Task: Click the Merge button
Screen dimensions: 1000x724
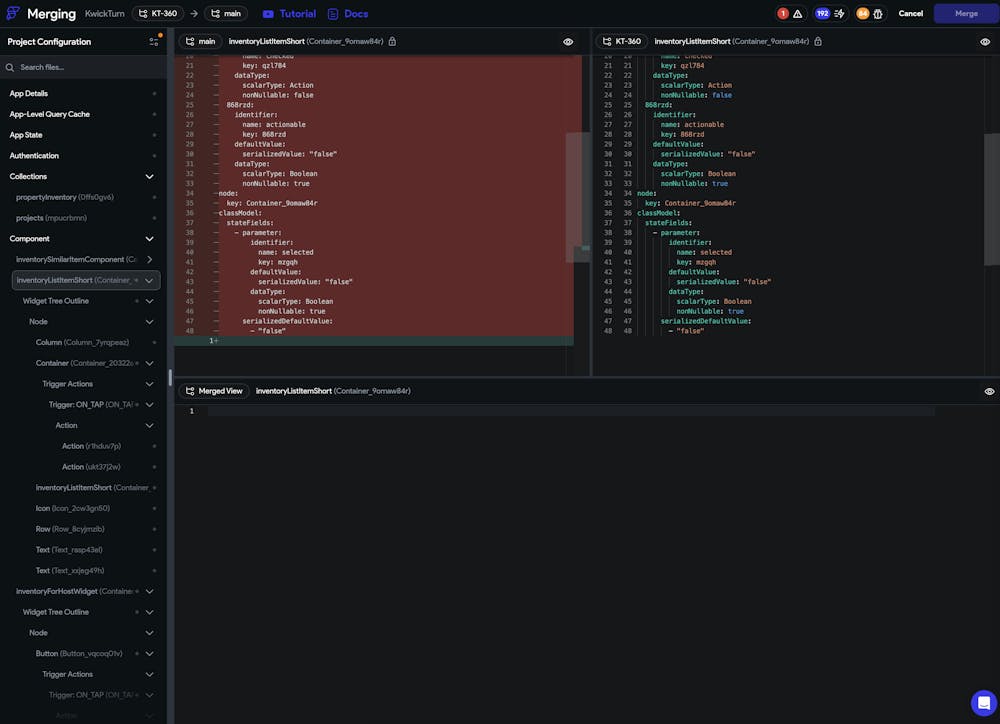Action: pyautogui.click(x=966, y=13)
